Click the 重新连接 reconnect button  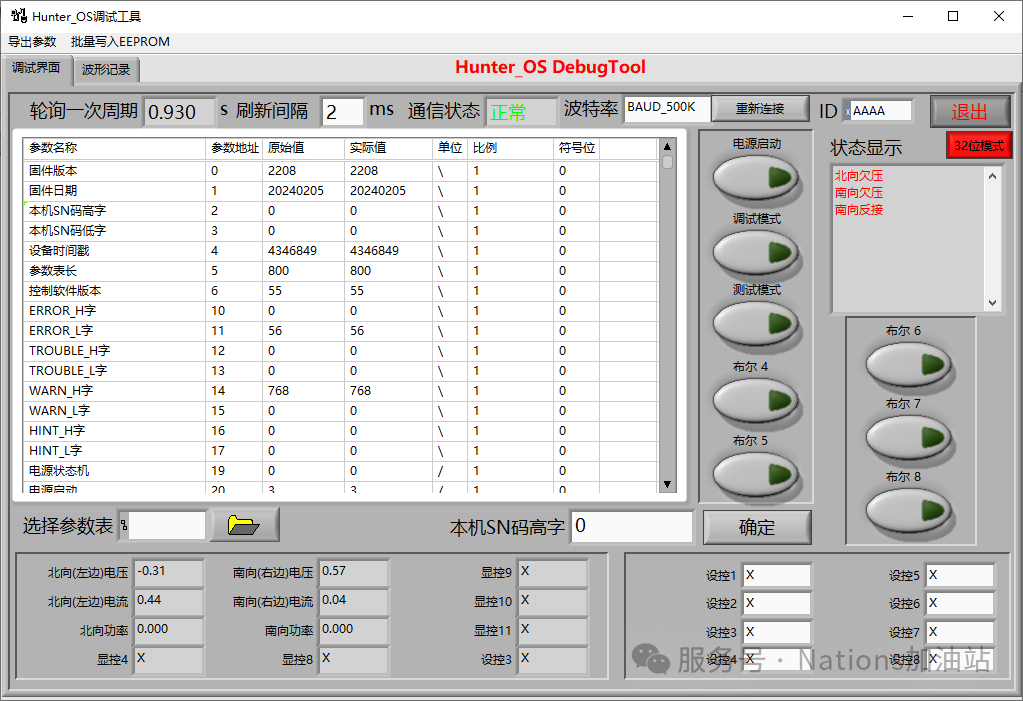(759, 108)
